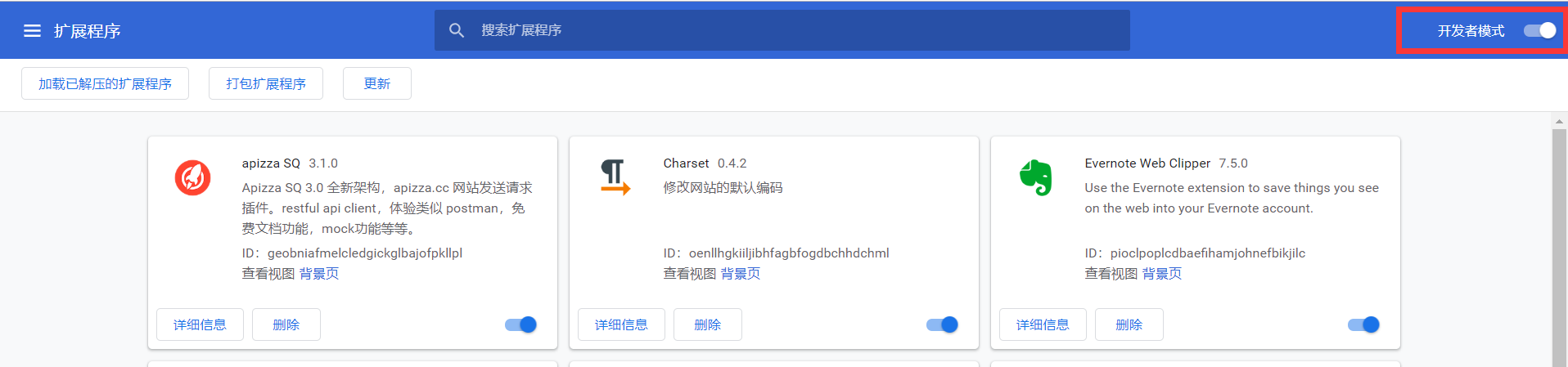Toggle developer mode switch

1539,30
